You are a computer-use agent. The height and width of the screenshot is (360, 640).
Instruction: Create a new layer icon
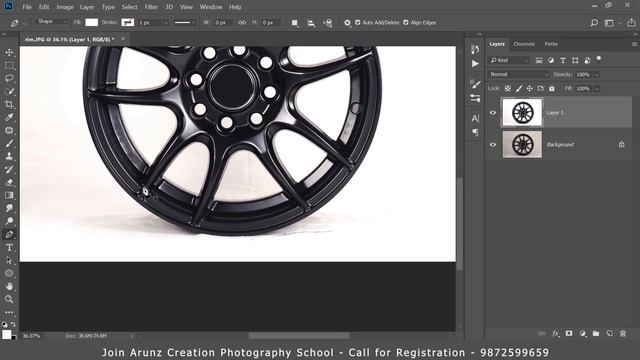pos(609,333)
